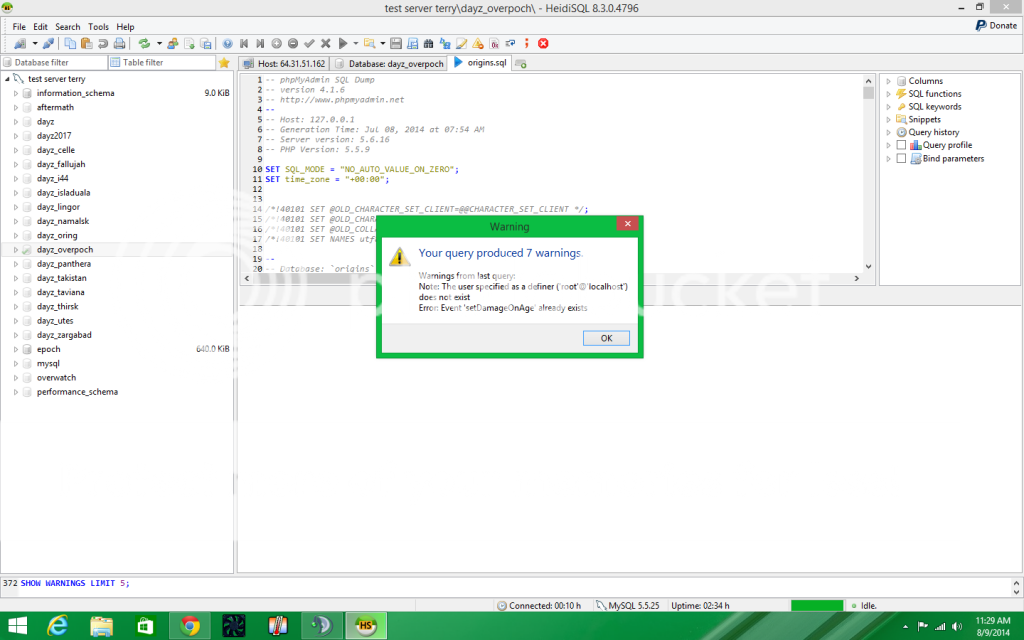Select the dayz_namalsk database in tree

pos(63,221)
